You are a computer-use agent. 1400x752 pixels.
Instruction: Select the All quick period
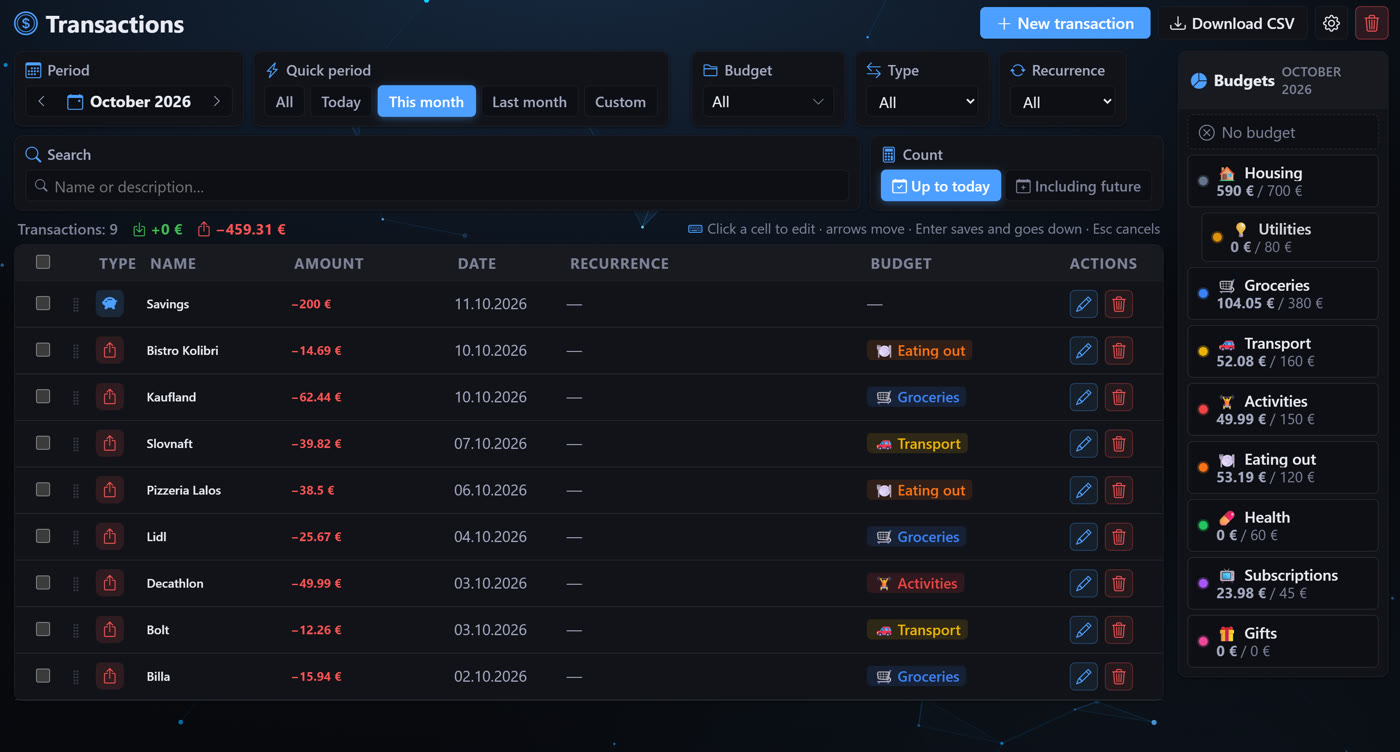[284, 102]
